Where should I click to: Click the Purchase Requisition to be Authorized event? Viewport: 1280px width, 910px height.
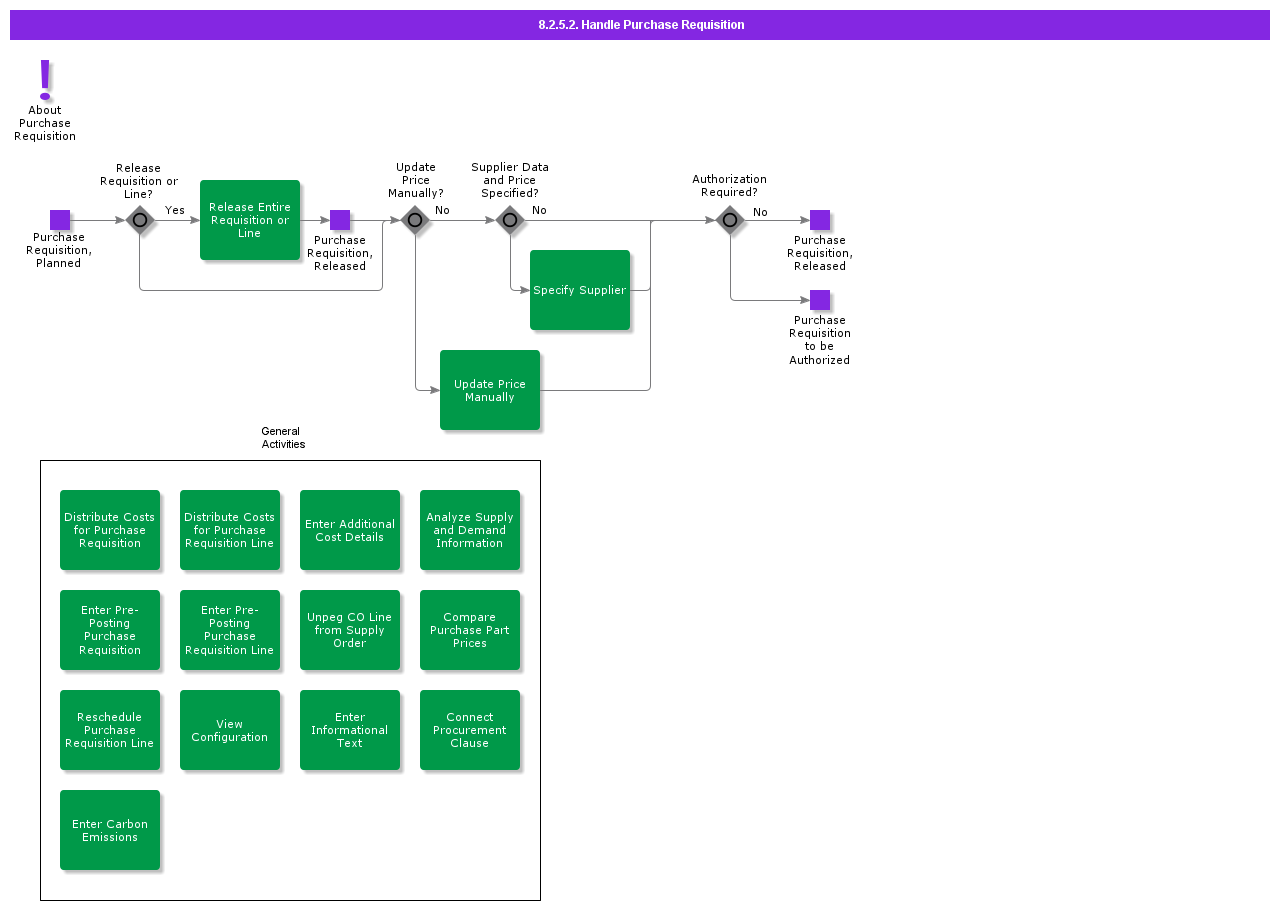click(820, 300)
